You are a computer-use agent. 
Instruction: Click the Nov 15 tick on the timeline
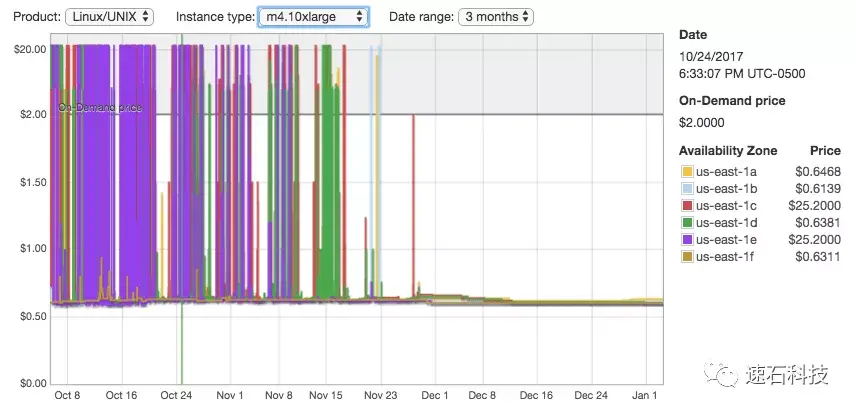pyautogui.click(x=325, y=396)
